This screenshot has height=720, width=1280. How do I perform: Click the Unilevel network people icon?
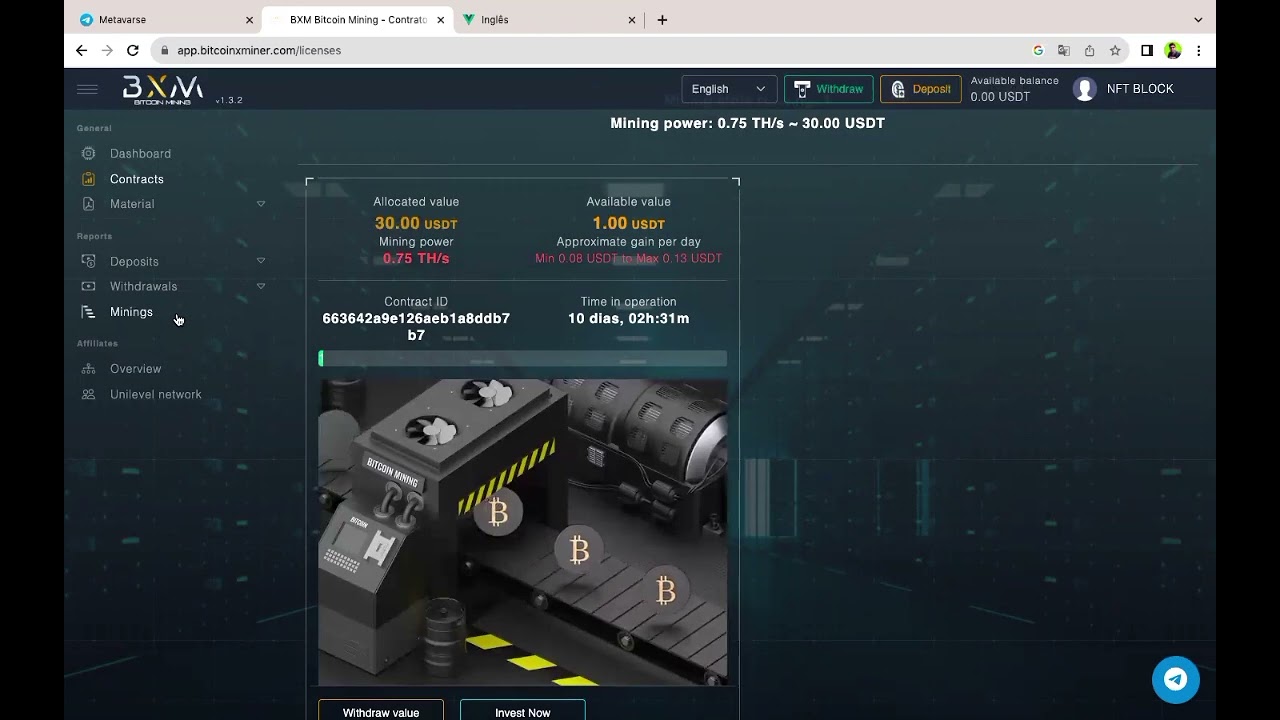(x=88, y=394)
